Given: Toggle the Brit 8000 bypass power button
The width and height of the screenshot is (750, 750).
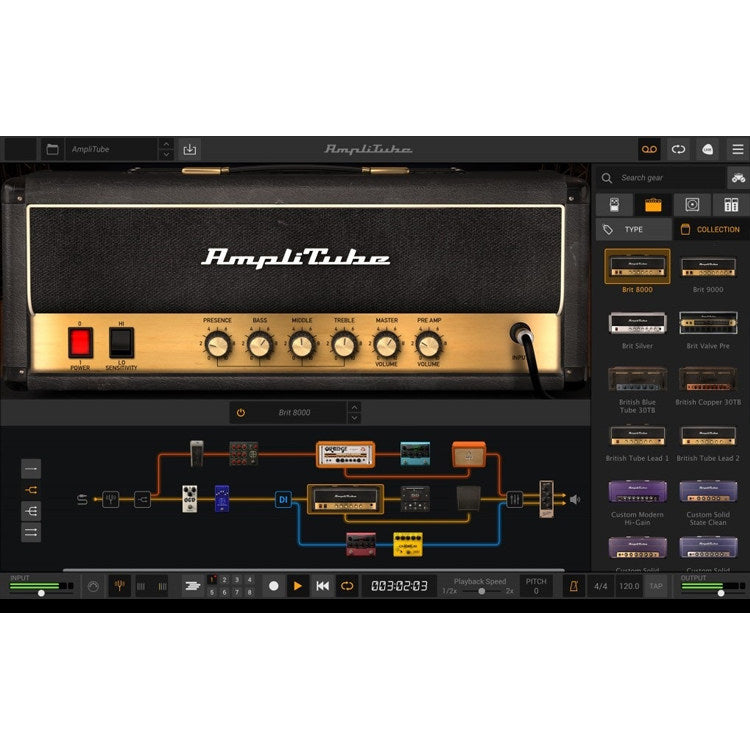Looking at the screenshot, I should click(x=241, y=413).
